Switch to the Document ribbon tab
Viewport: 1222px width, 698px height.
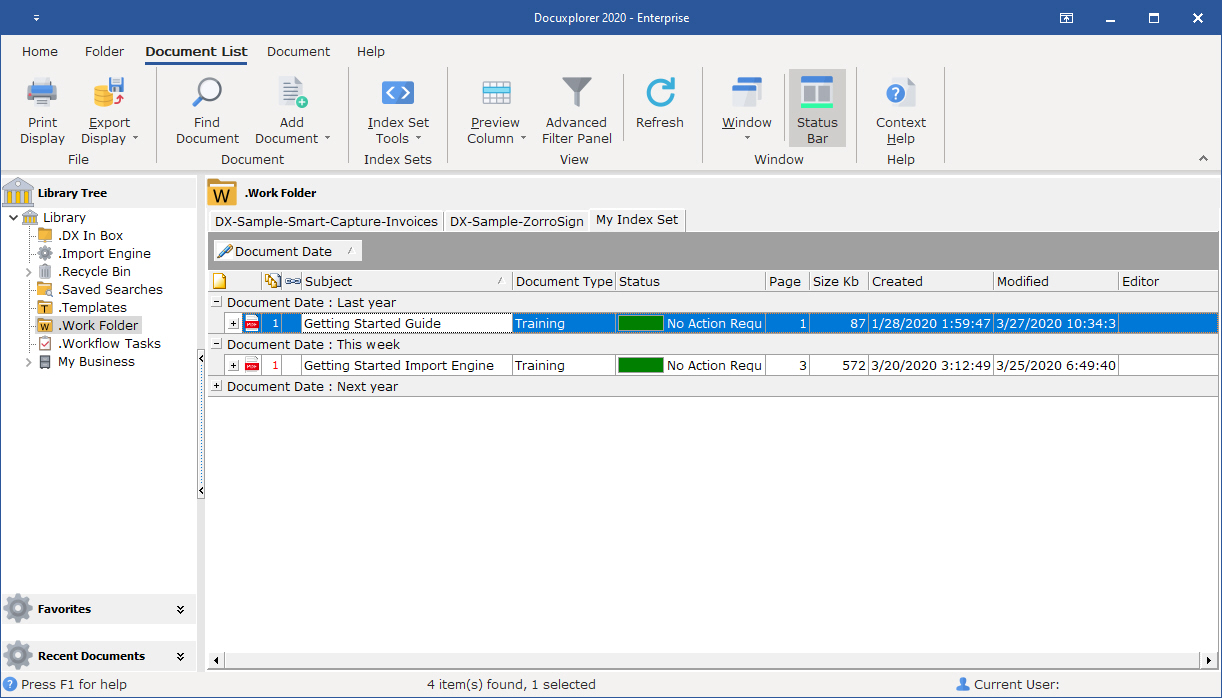pyautogui.click(x=298, y=51)
